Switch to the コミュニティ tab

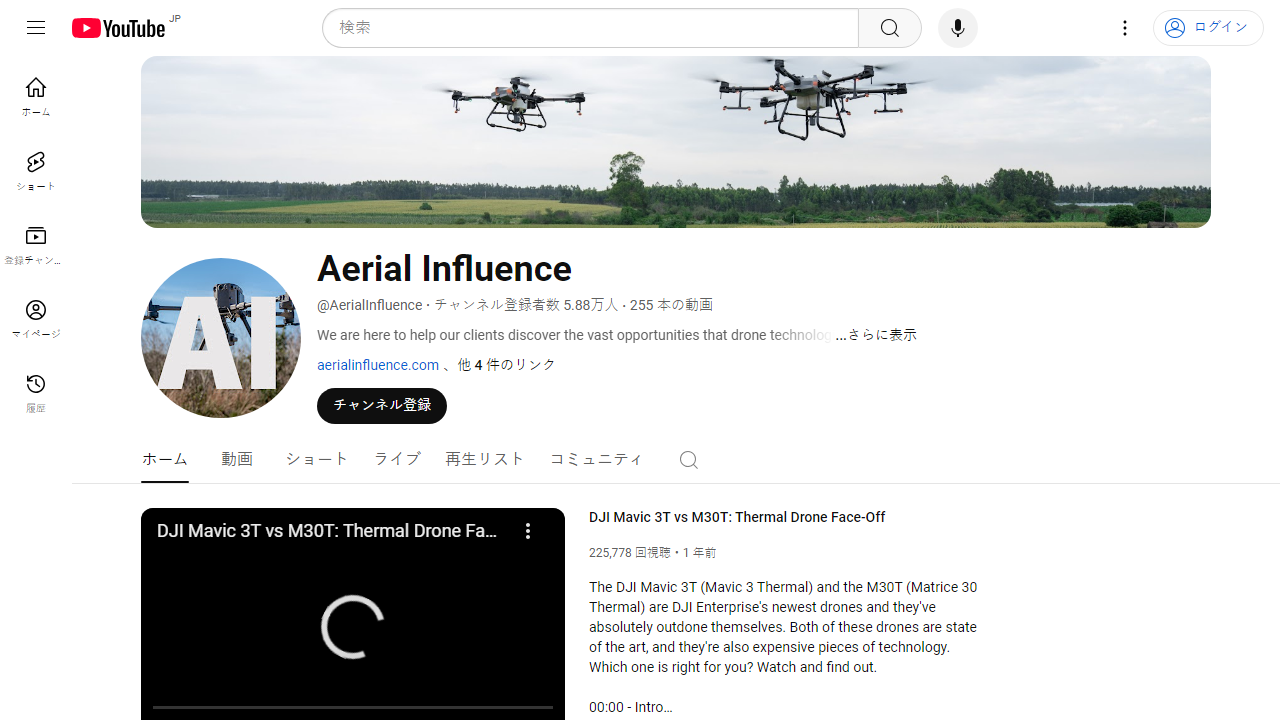click(596, 459)
